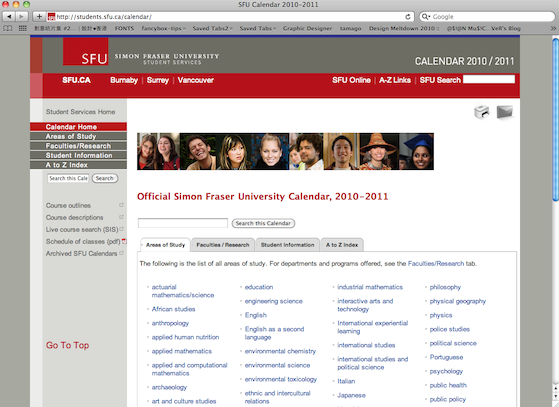Show more bookmarks with chevron arrows

coord(553,29)
